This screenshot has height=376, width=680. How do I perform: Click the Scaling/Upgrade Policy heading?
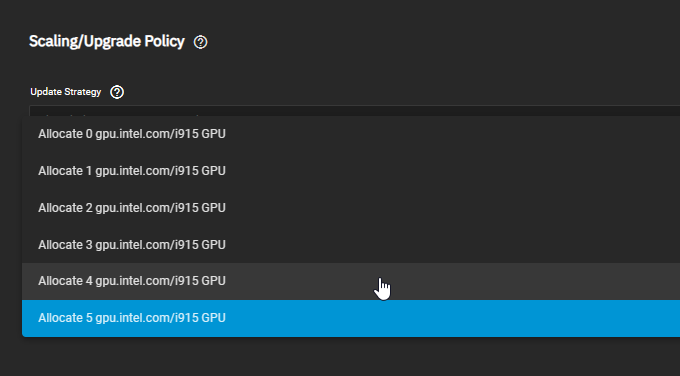[107, 41]
